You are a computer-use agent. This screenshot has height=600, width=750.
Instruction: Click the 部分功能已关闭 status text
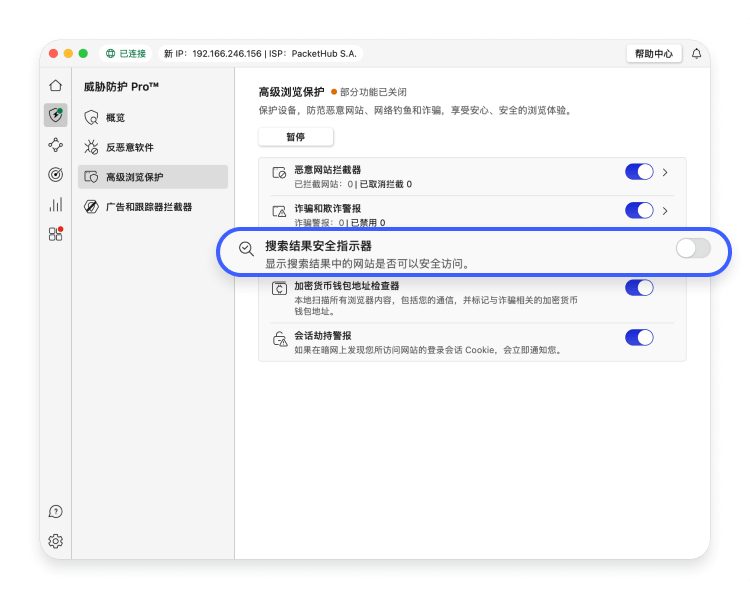tap(373, 92)
